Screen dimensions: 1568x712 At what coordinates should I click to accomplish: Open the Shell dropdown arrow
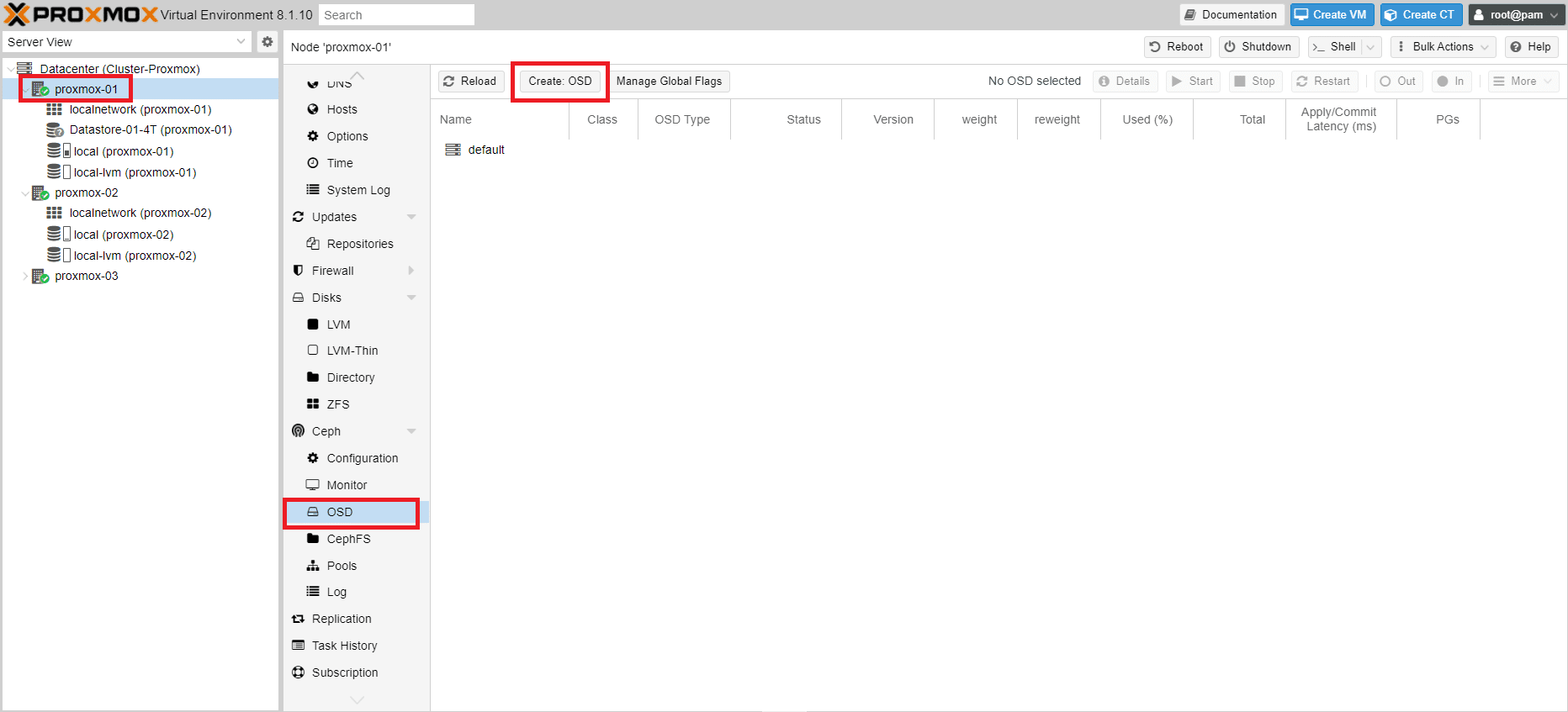1371,47
